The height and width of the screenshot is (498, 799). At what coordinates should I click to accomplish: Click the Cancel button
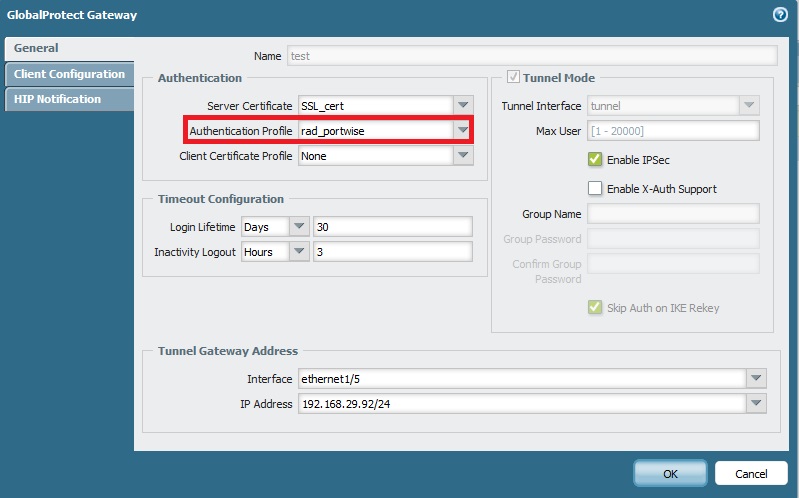point(751,473)
